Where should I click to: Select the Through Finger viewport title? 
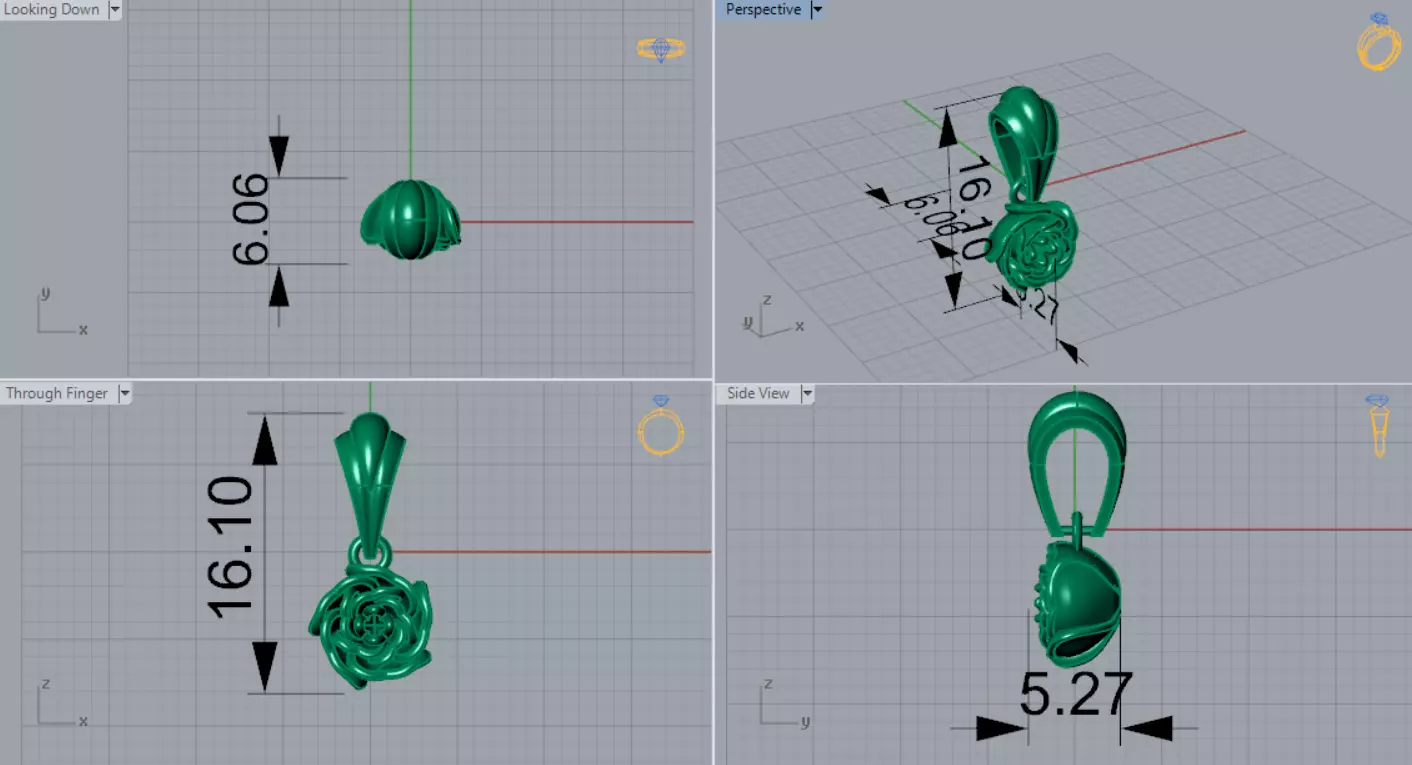(57, 393)
